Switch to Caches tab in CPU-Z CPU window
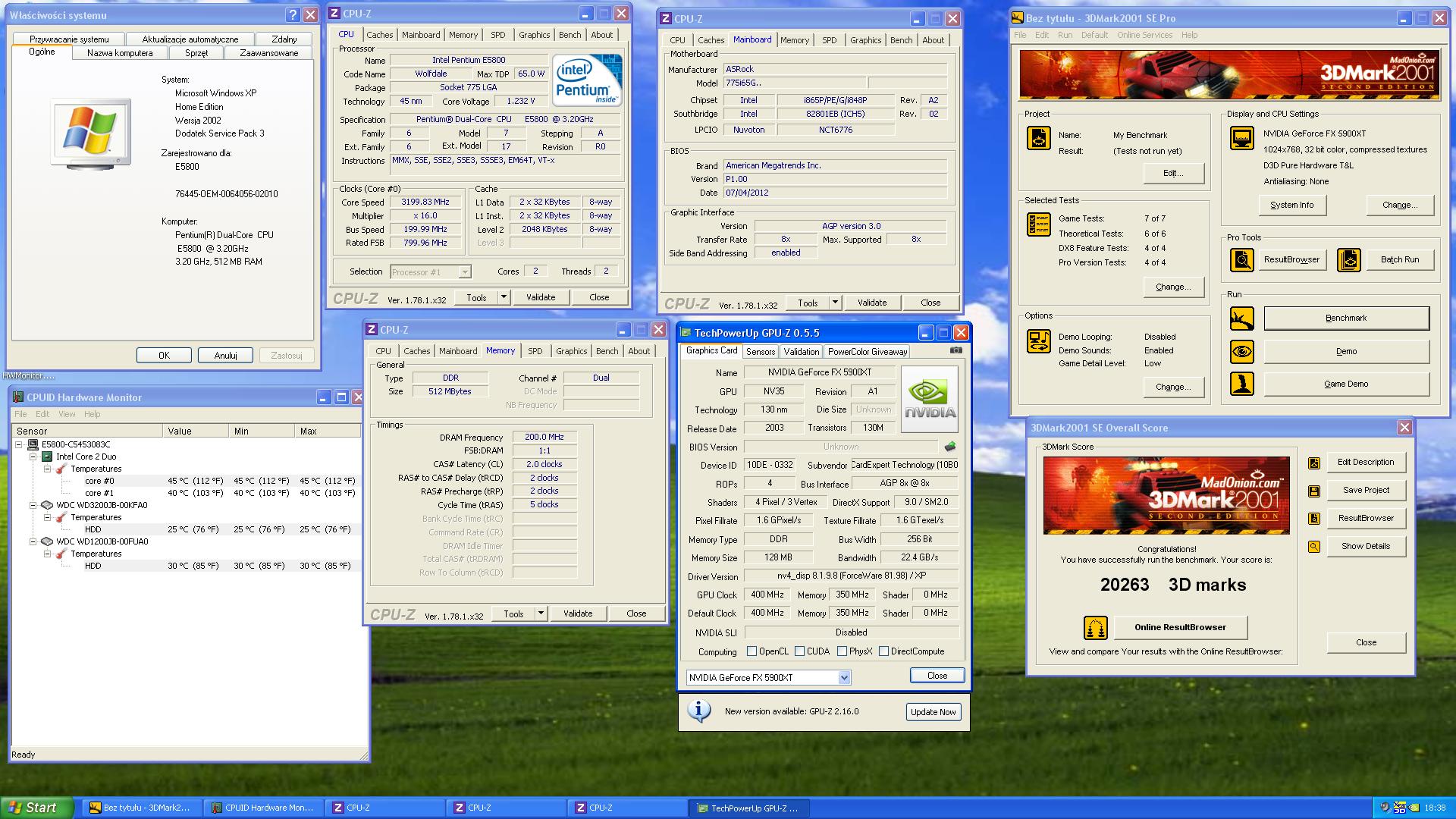Screen dimensions: 1456x819 [x=380, y=35]
